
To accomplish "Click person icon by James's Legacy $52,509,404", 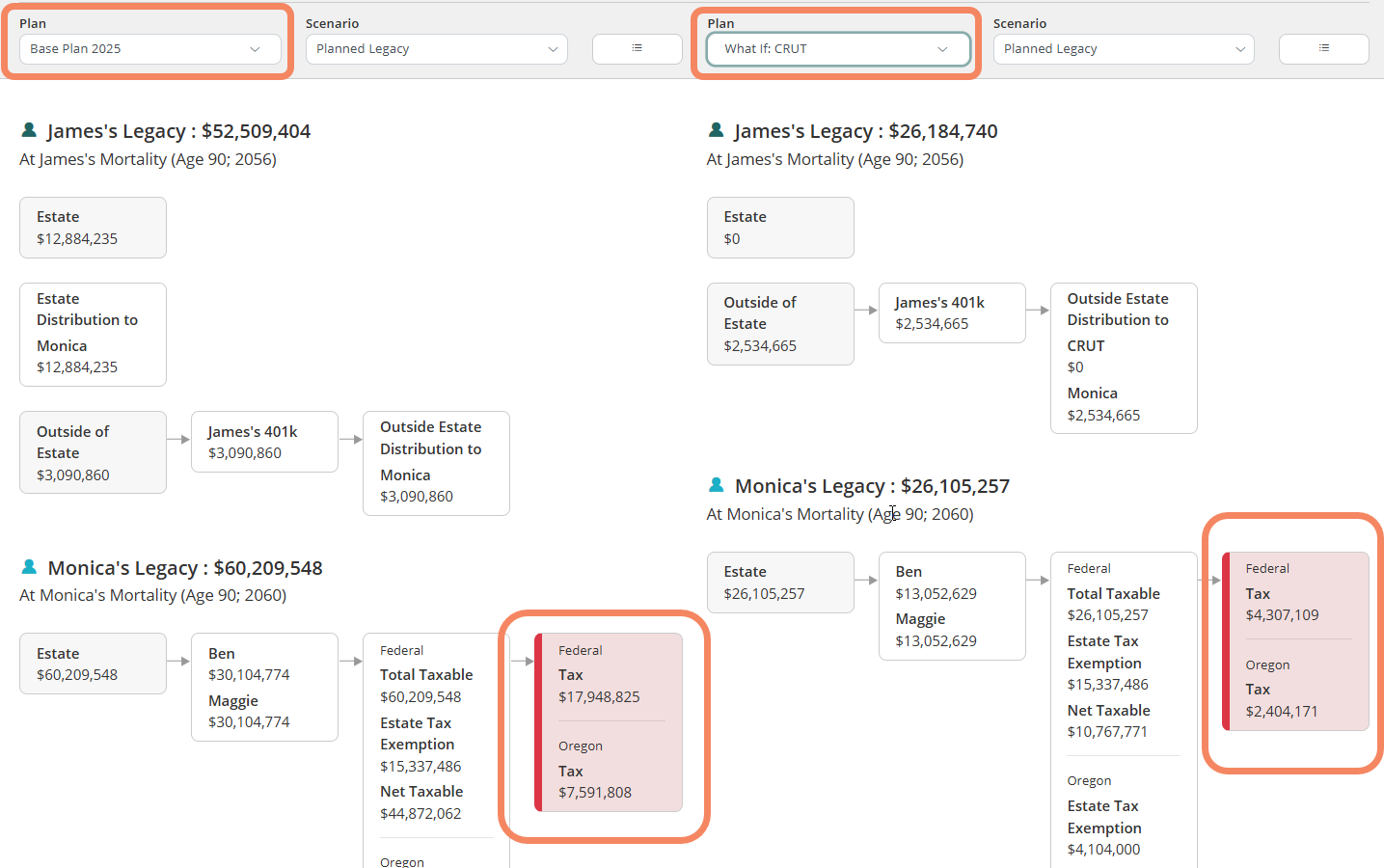I will [29, 130].
